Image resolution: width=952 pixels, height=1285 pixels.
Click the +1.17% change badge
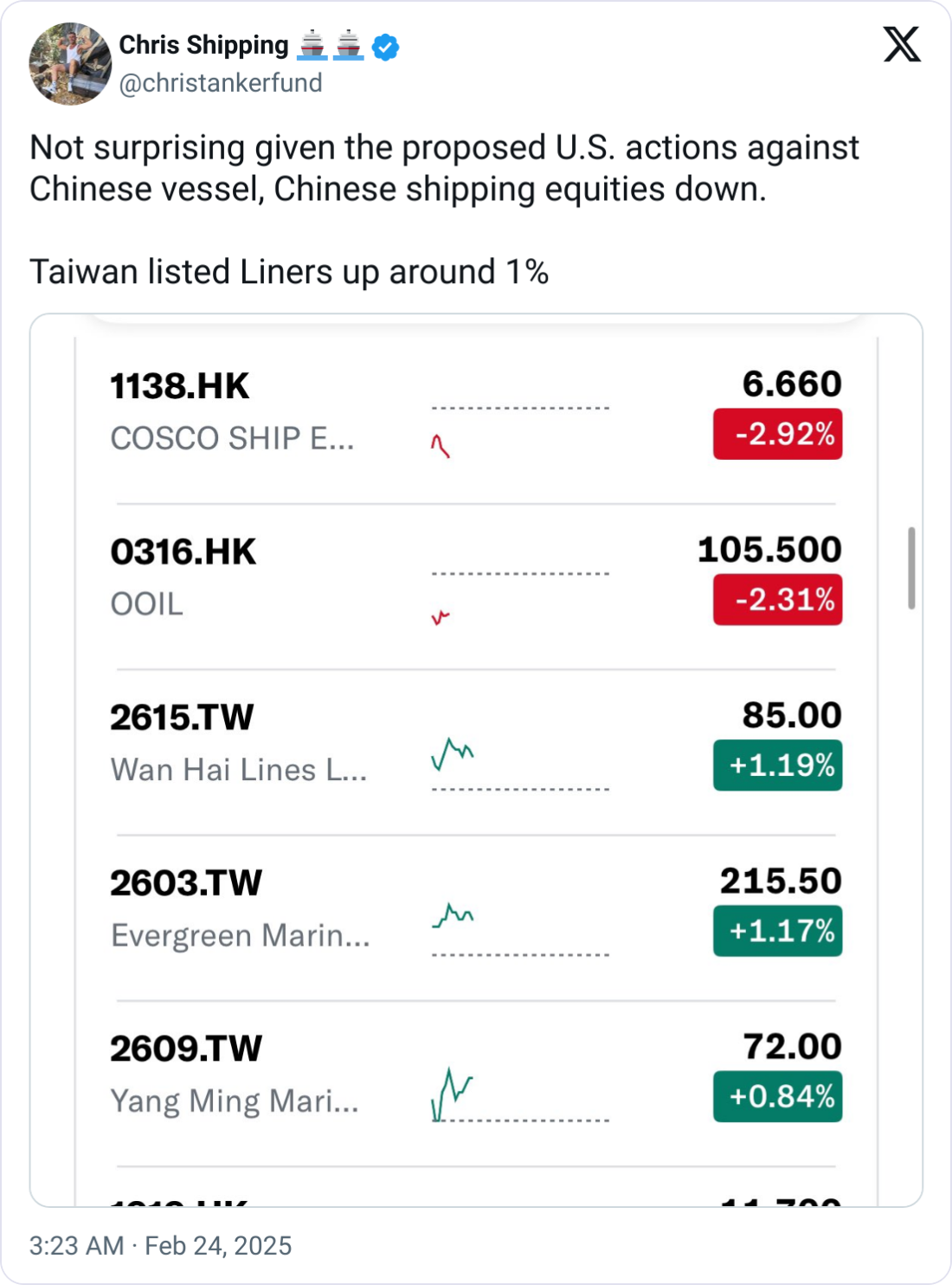777,931
